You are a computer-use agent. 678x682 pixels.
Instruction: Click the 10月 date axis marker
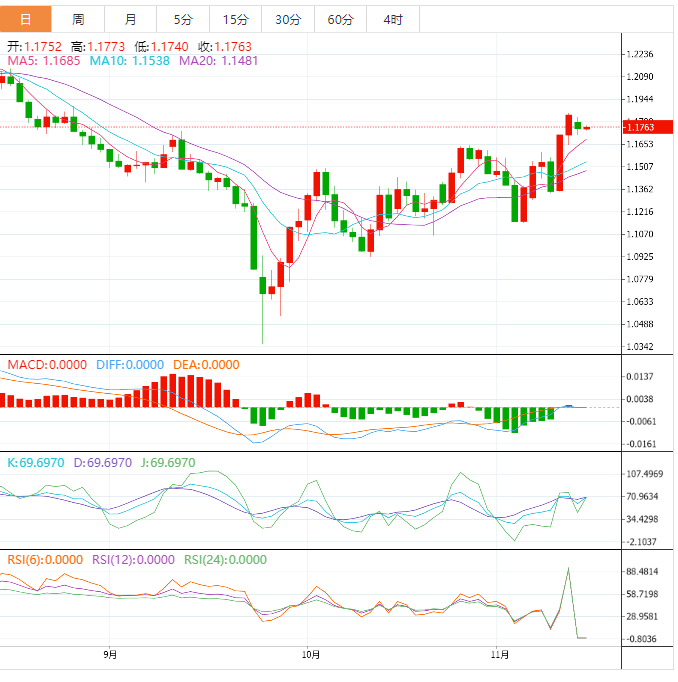tap(311, 655)
